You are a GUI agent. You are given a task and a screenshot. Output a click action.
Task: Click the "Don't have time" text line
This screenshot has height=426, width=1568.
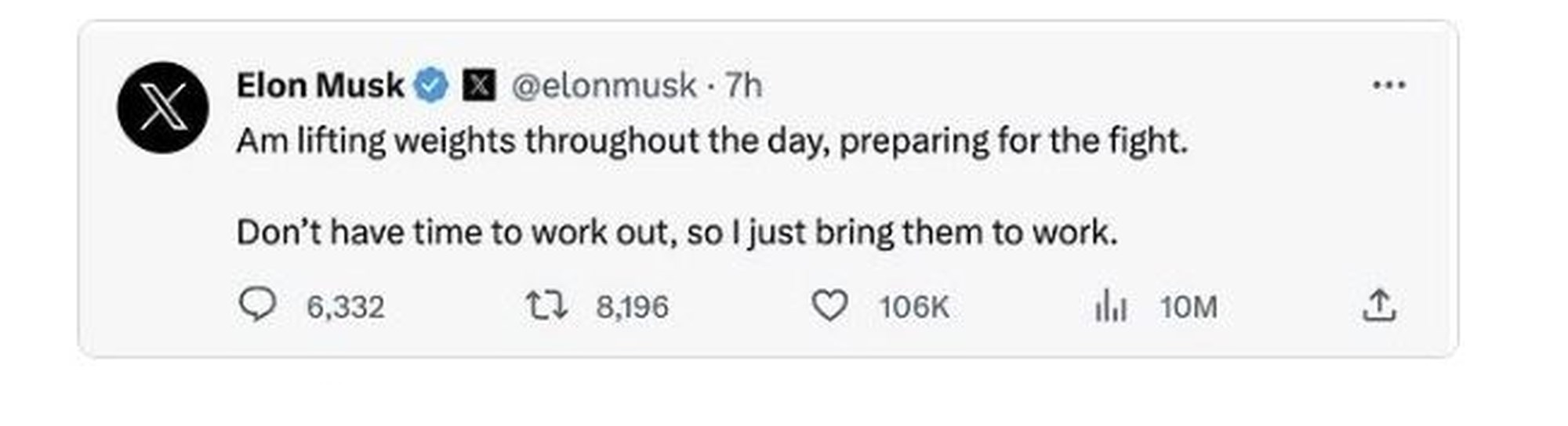(677, 233)
